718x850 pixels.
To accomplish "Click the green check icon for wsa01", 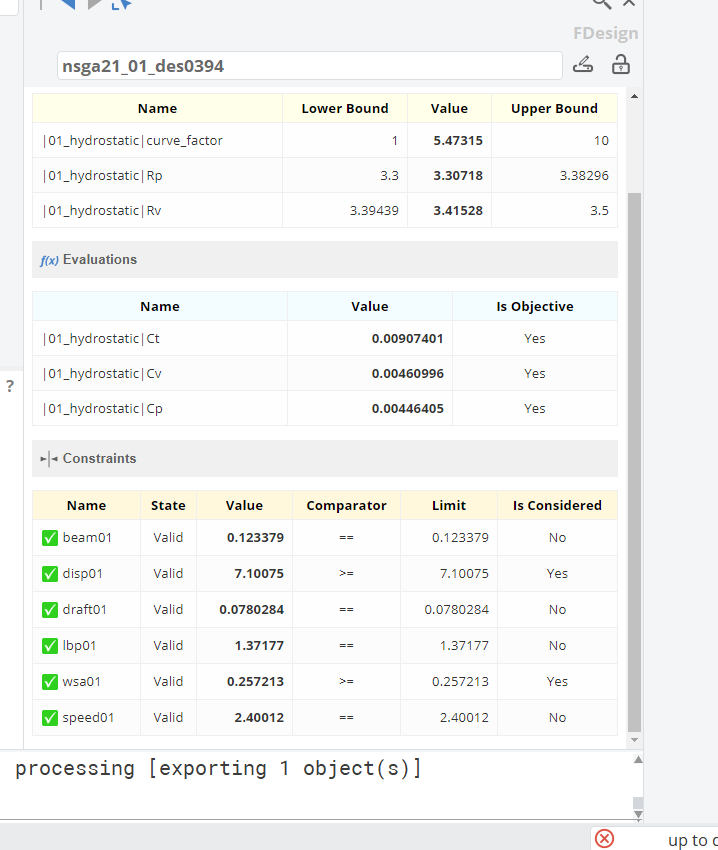I will pyautogui.click(x=50, y=681).
